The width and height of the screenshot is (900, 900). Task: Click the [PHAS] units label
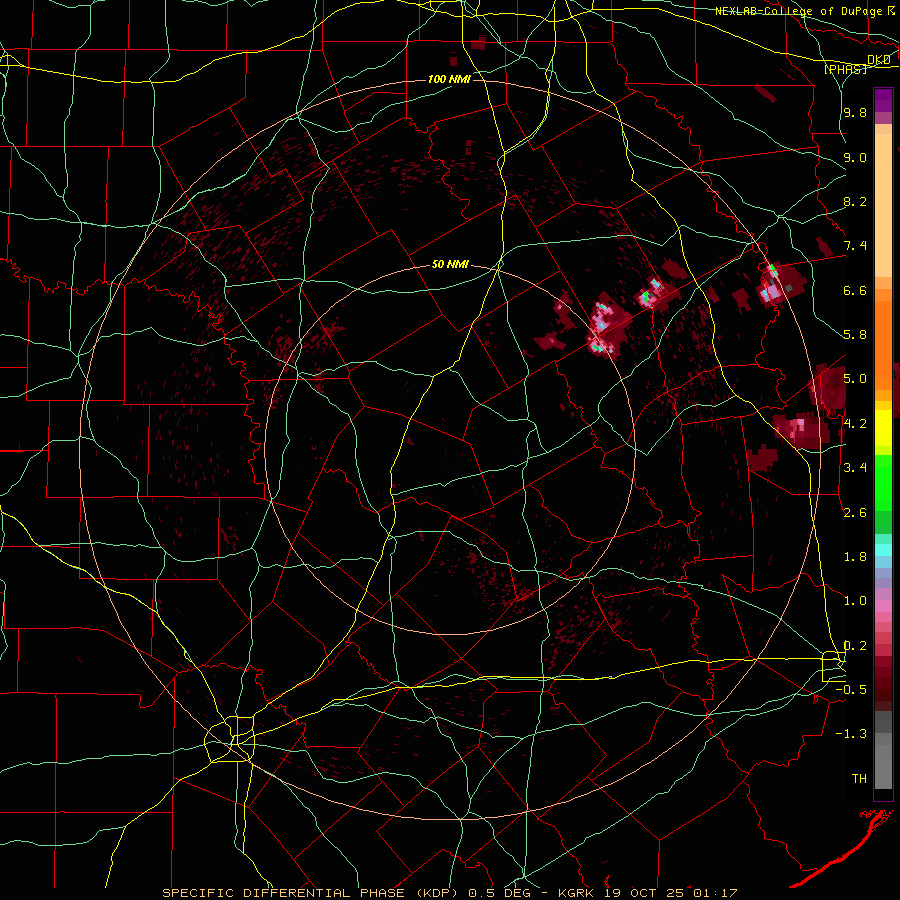845,69
